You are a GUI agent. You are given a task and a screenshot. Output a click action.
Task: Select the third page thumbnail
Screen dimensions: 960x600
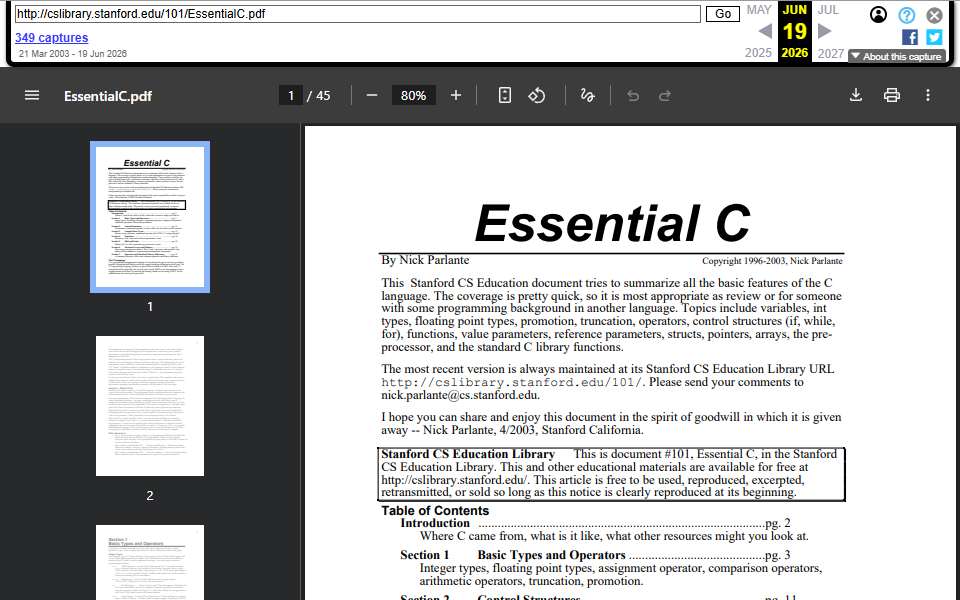tap(150, 562)
